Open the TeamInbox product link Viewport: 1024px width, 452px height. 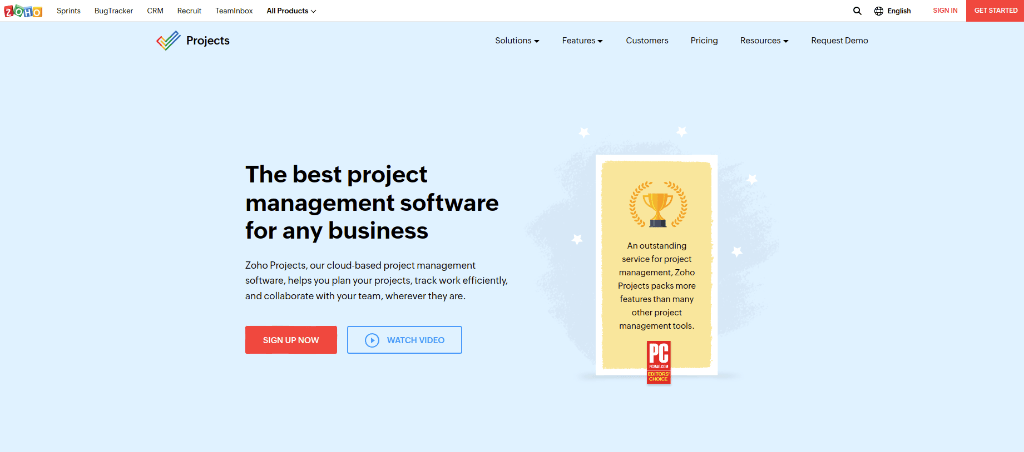pyautogui.click(x=234, y=11)
